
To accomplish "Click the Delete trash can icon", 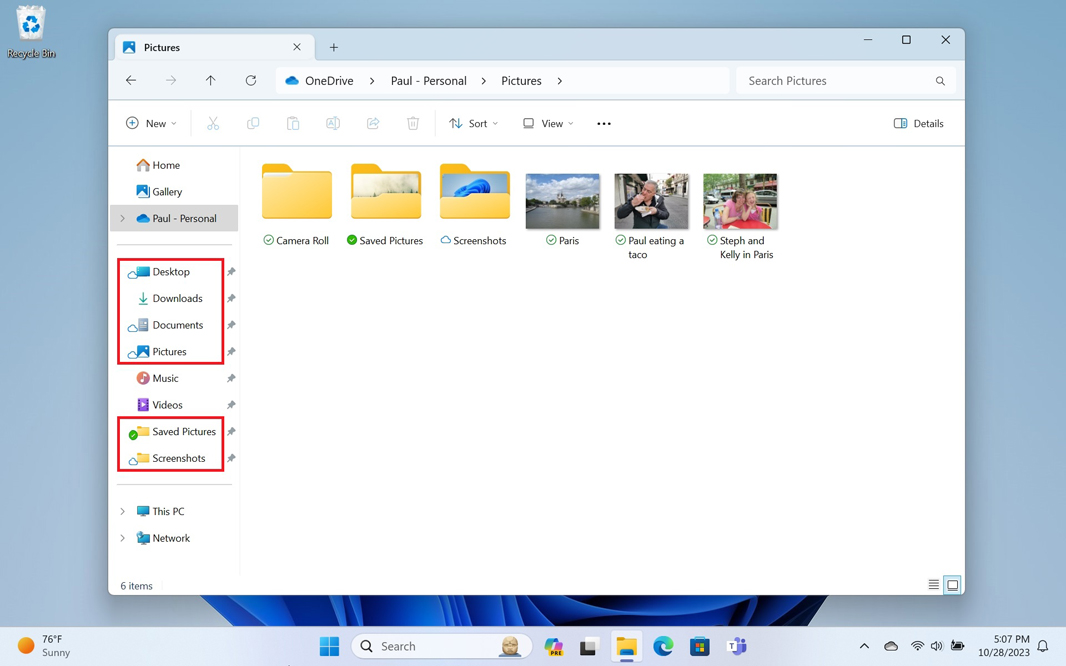I will tap(413, 124).
